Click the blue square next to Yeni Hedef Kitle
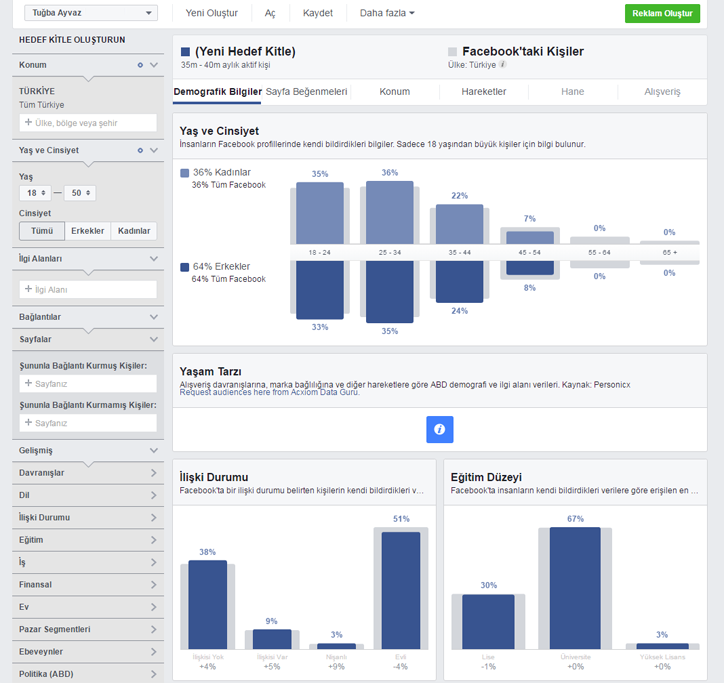This screenshot has height=683, width=724. 185,51
